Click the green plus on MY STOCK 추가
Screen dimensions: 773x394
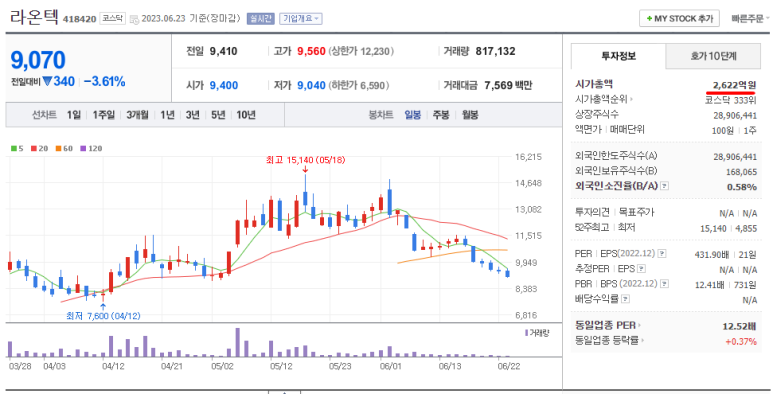coord(649,19)
